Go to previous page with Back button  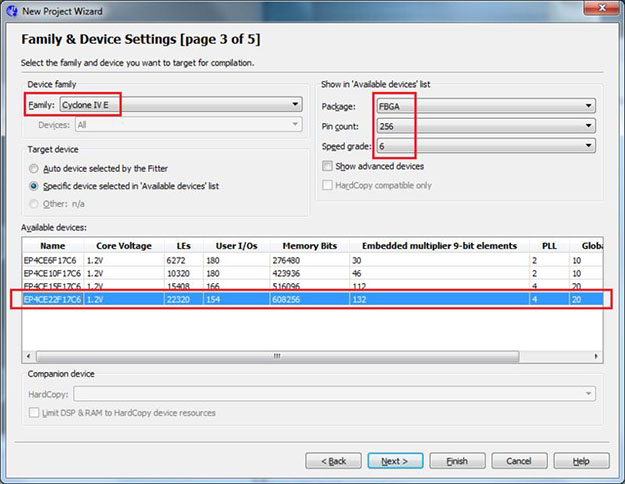(333, 461)
